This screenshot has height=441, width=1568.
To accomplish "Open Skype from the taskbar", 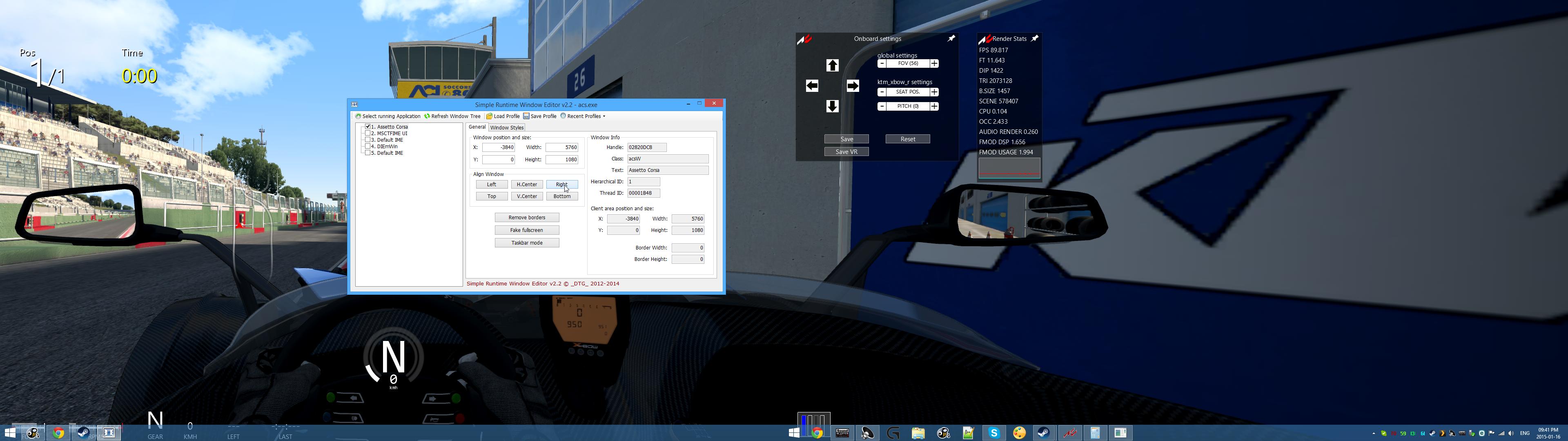I will tap(994, 433).
